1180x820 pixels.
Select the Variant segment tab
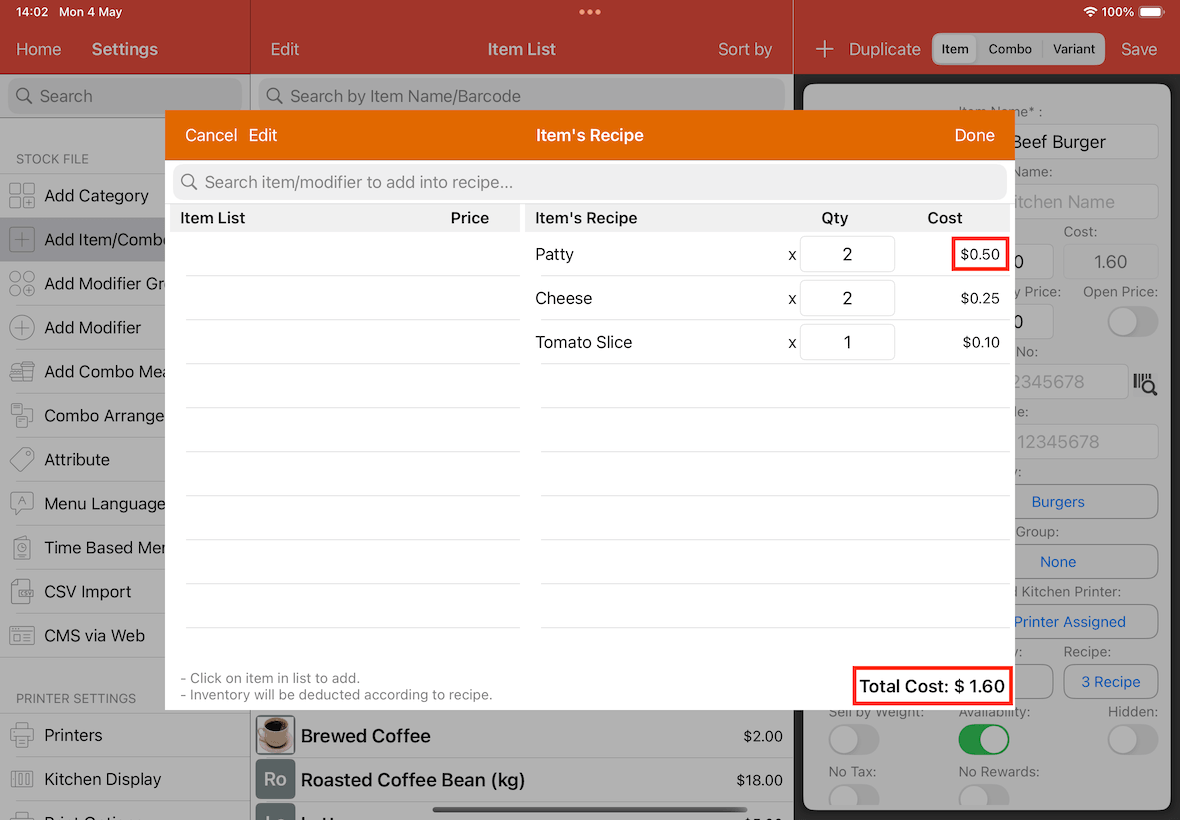click(1073, 49)
